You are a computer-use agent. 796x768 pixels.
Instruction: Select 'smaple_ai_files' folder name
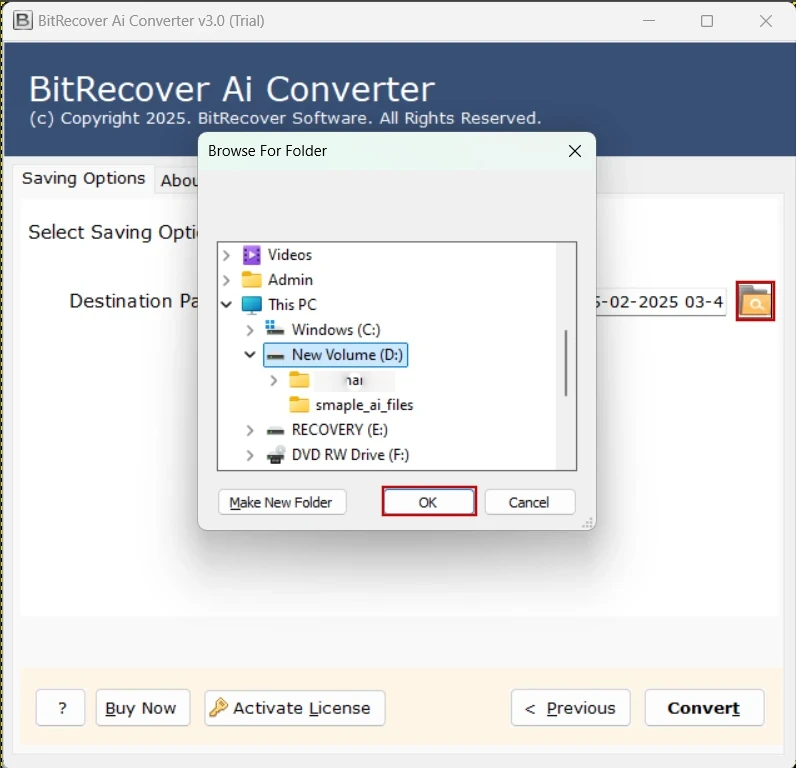click(x=364, y=405)
